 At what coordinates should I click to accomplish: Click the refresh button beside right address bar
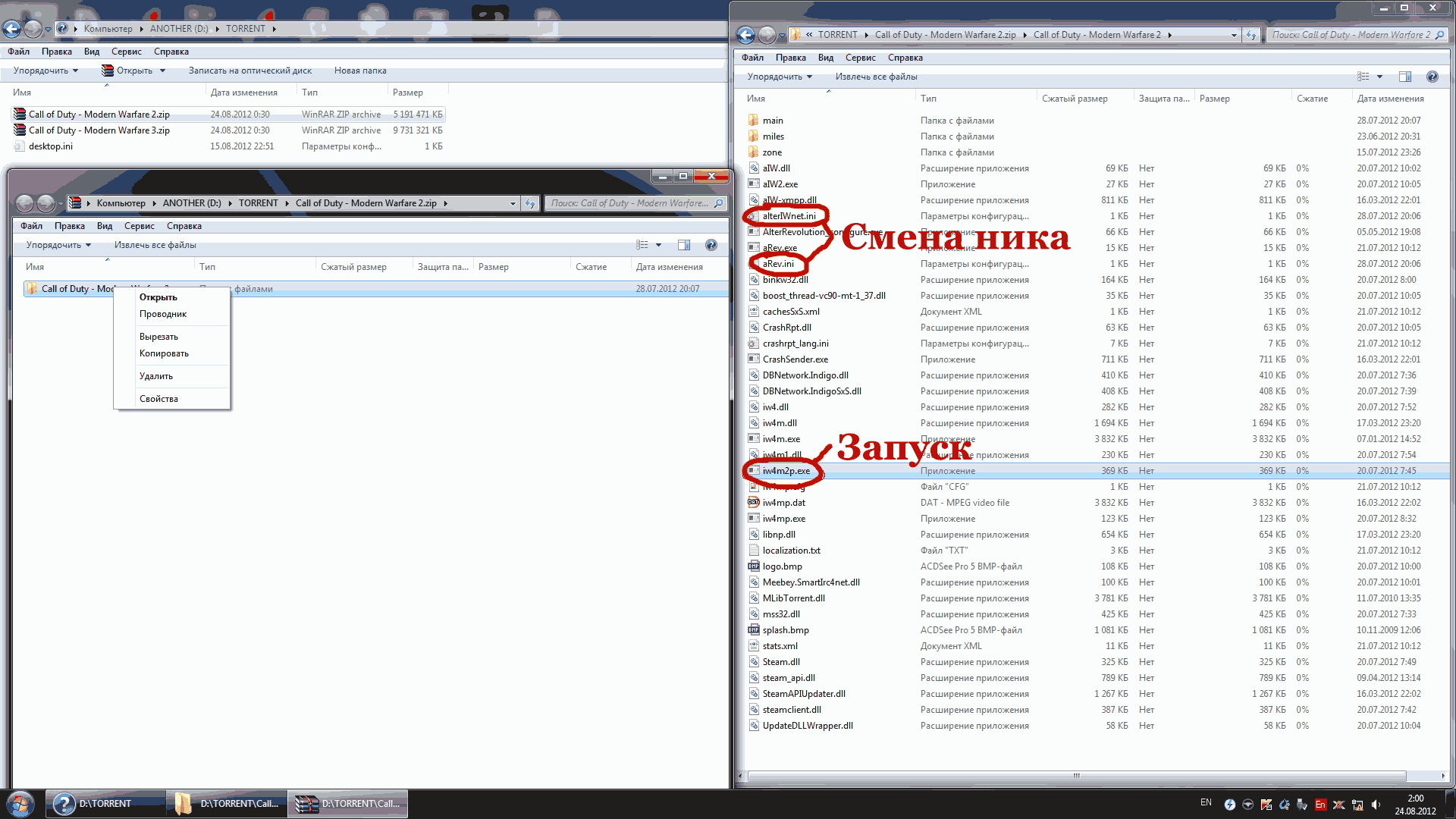pos(1251,35)
